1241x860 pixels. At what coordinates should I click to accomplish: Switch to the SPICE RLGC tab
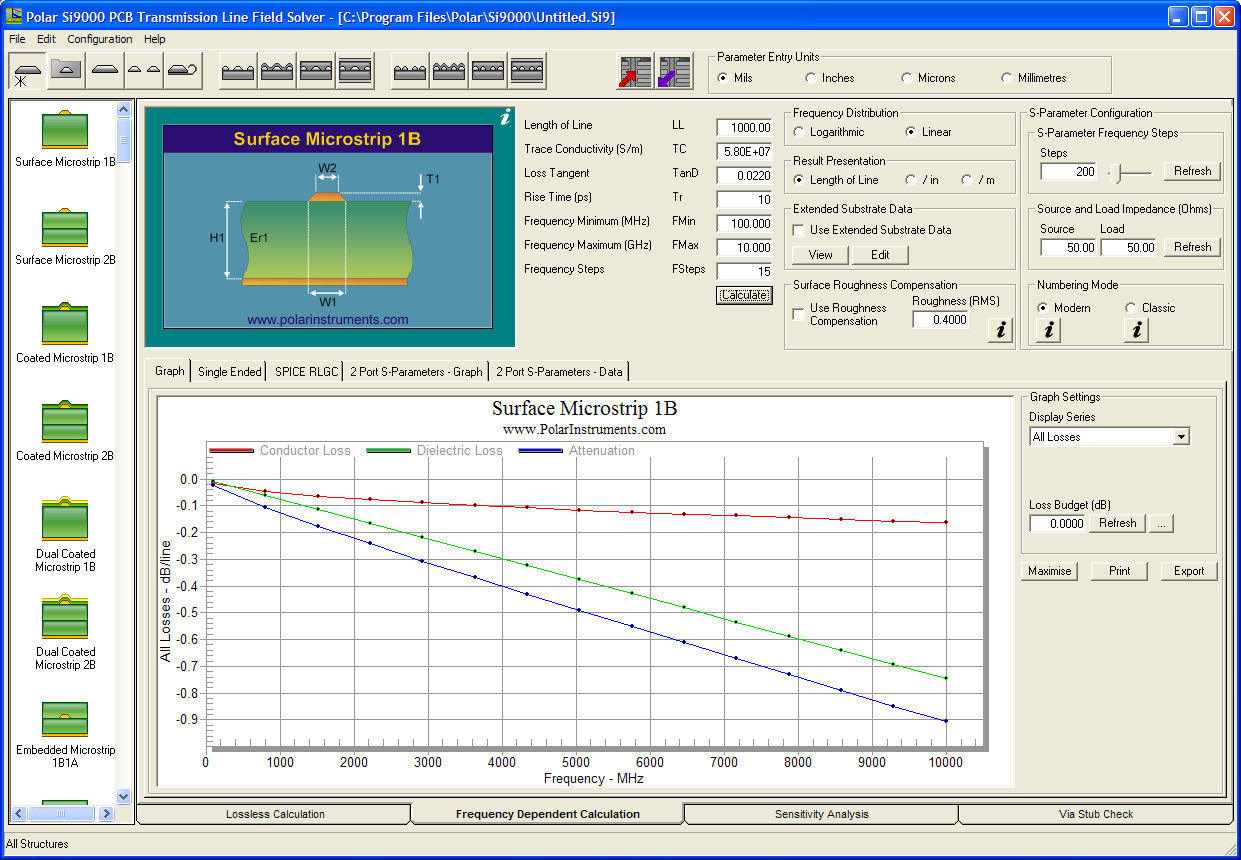(x=308, y=372)
